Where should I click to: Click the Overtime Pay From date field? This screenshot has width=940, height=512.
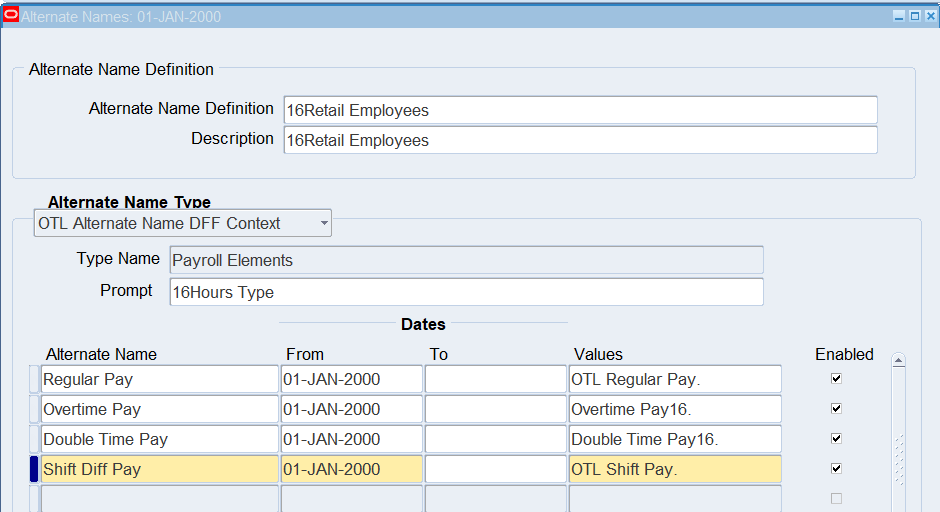click(x=351, y=409)
